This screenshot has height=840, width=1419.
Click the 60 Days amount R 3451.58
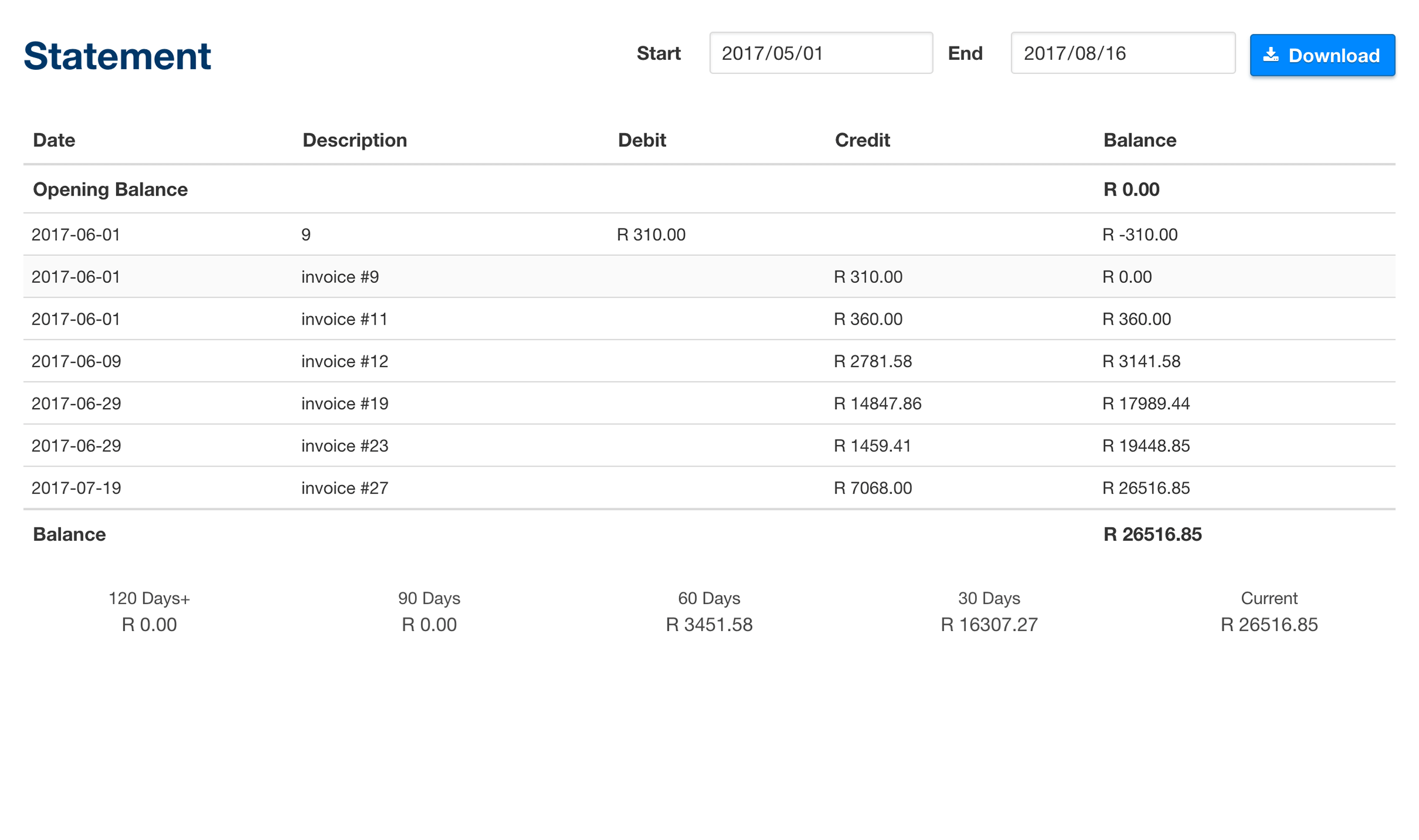(x=709, y=625)
